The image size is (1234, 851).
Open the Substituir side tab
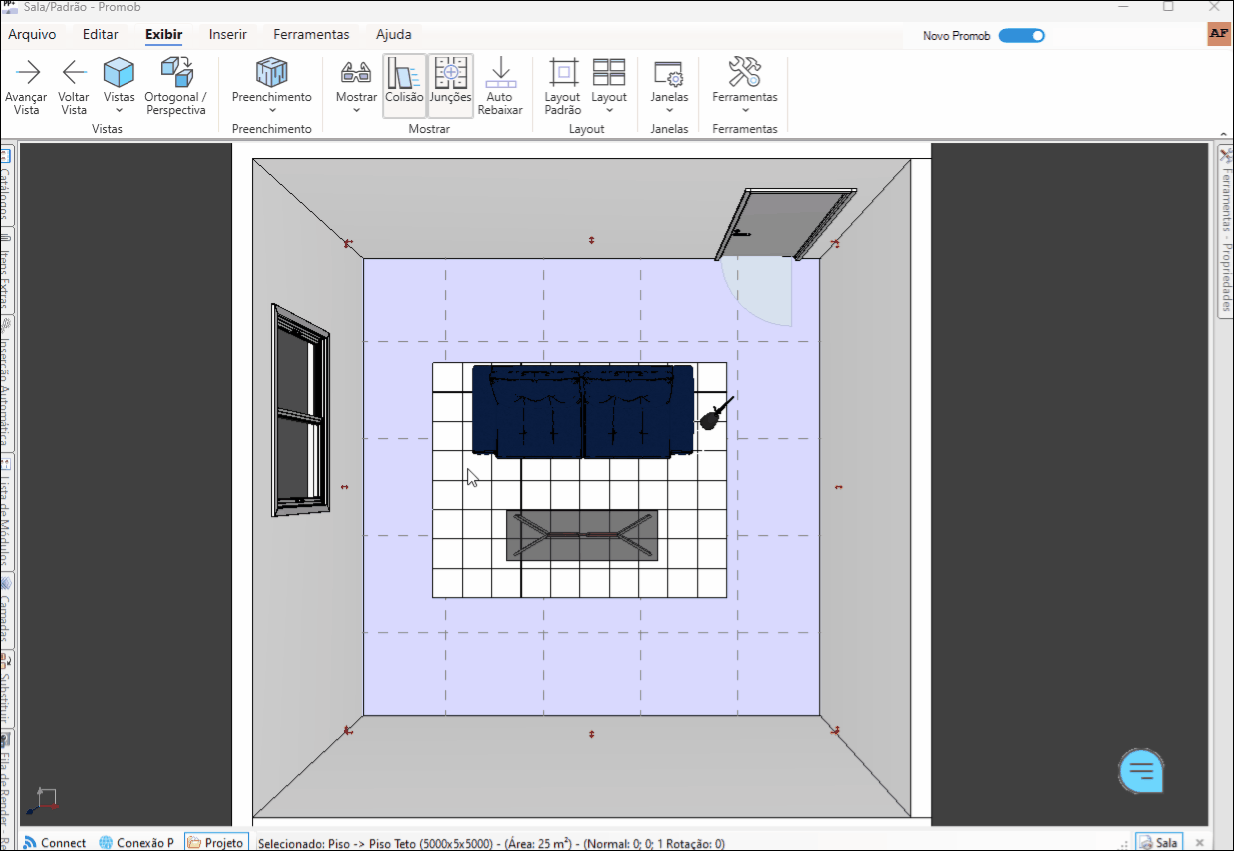click(5, 690)
